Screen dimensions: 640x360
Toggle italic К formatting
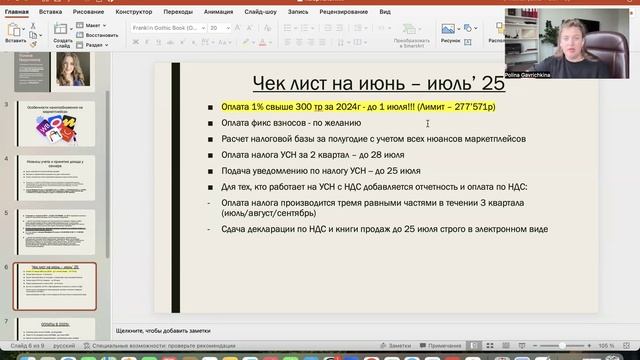point(147,42)
